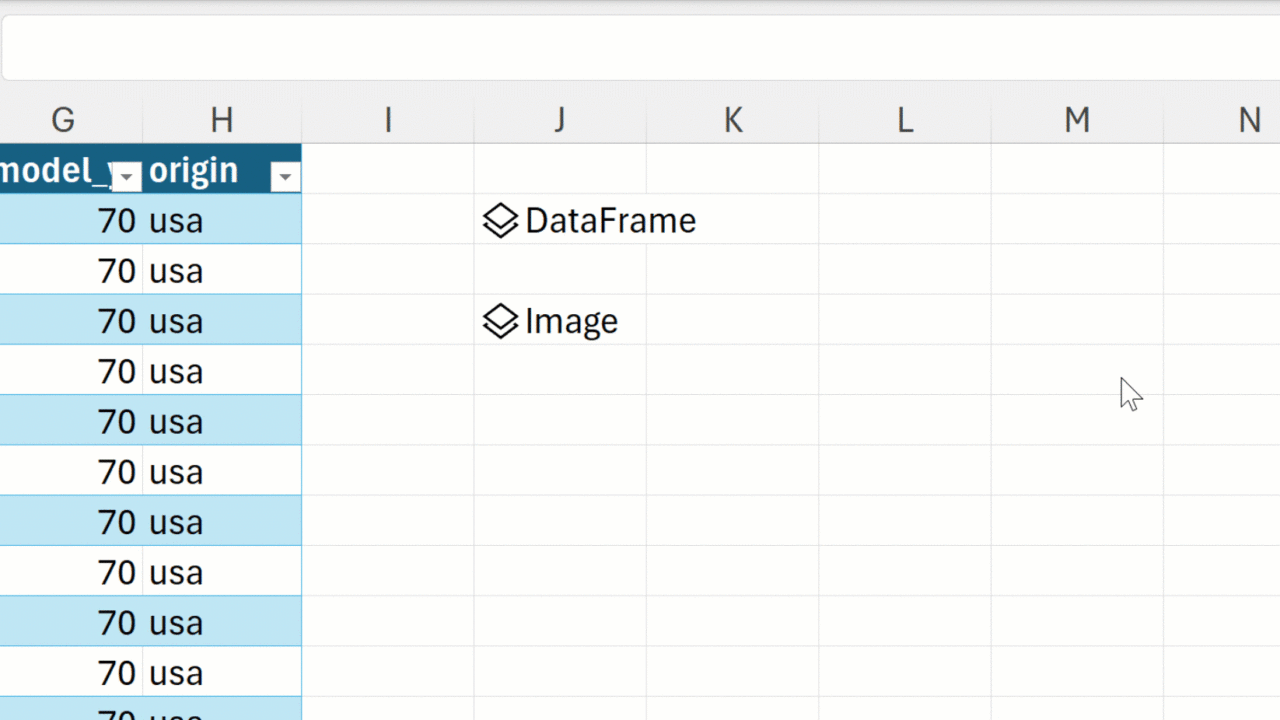Select empty column K cell beside DataFrame
The image size is (1280, 720).
733,221
